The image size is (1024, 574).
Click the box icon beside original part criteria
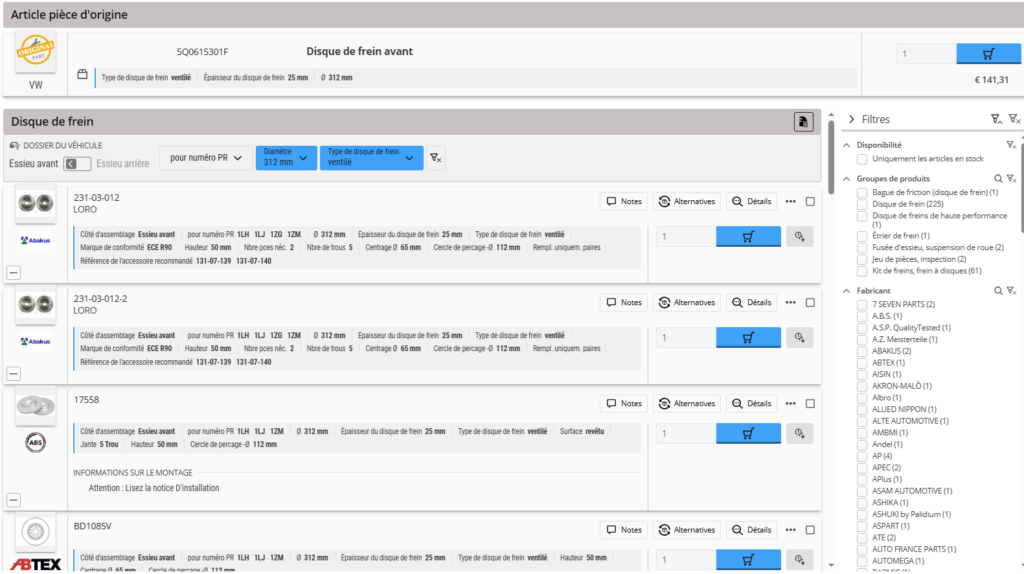click(82, 74)
